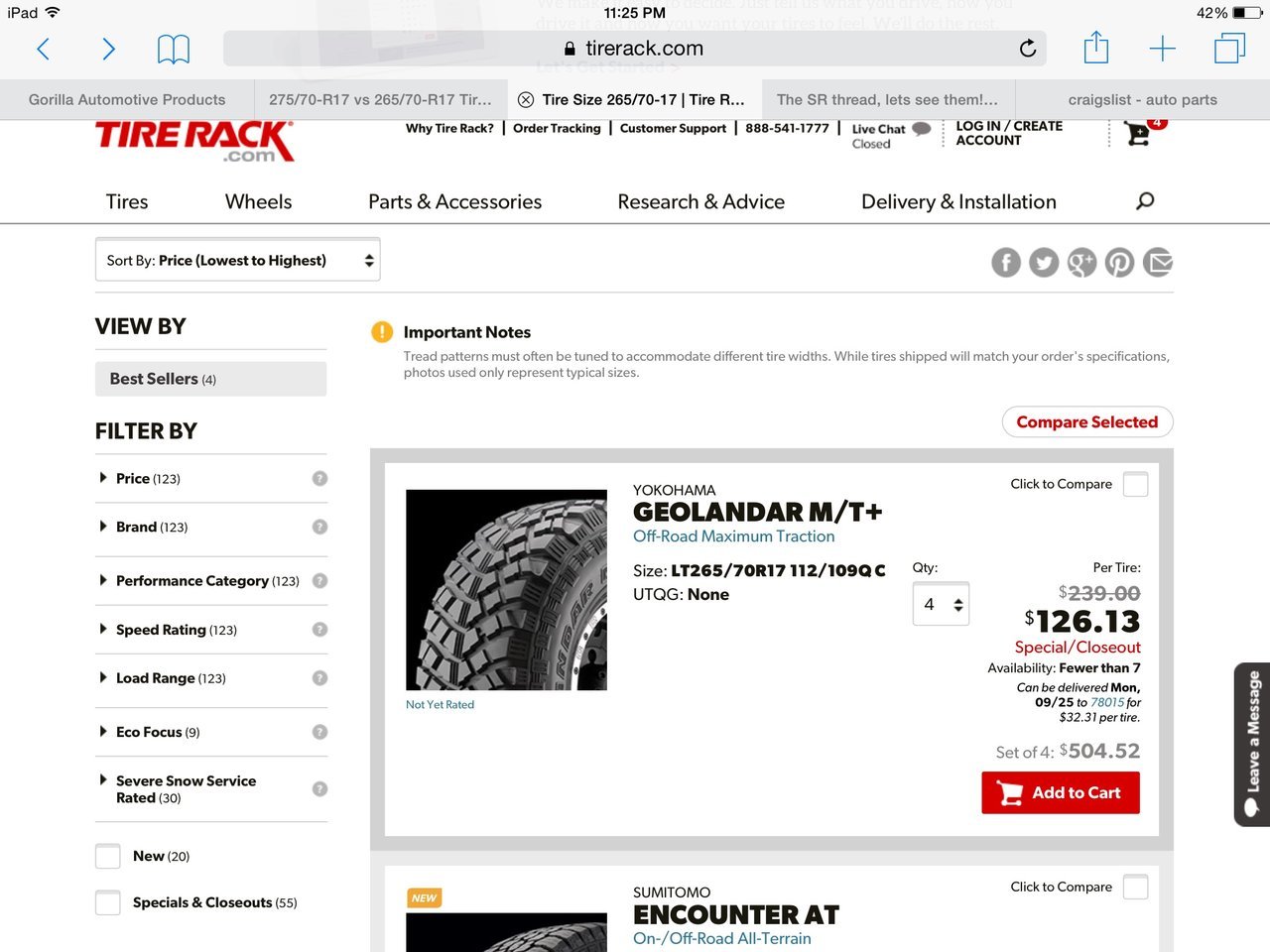Check Click to Compare for Geolandar M/T+

tap(1135, 484)
